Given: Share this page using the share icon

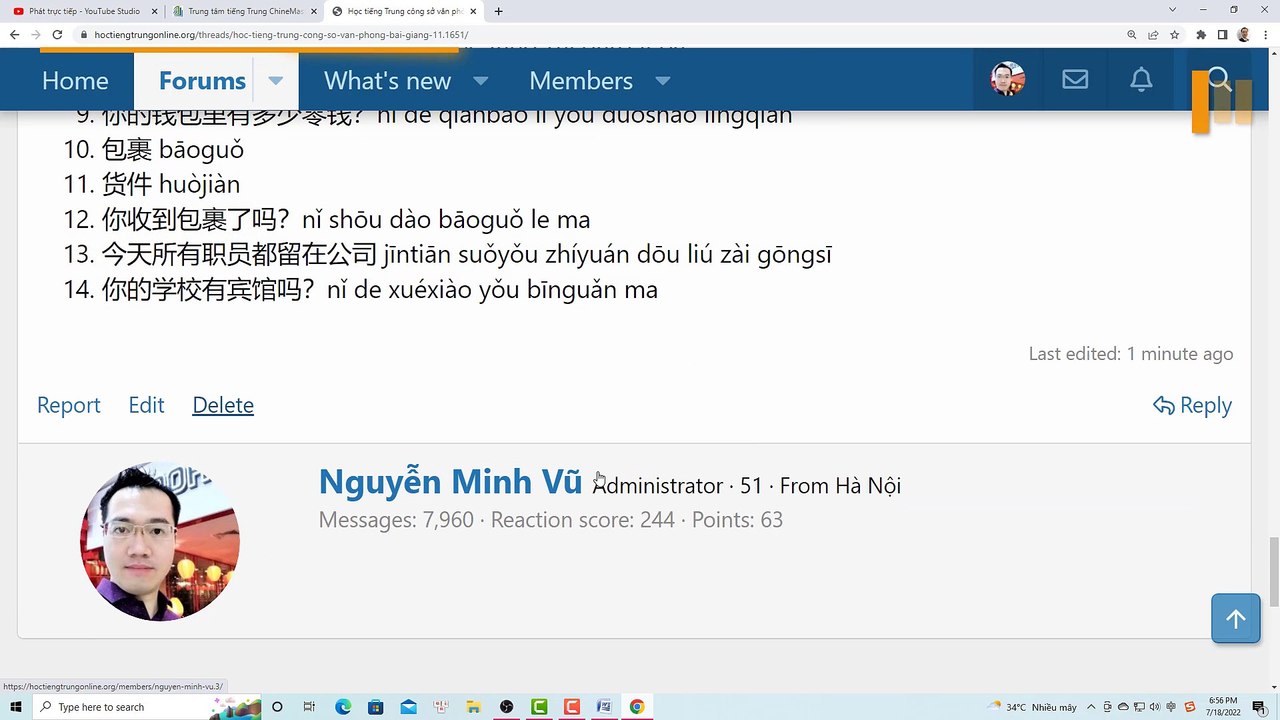Looking at the screenshot, I should (x=1153, y=34).
